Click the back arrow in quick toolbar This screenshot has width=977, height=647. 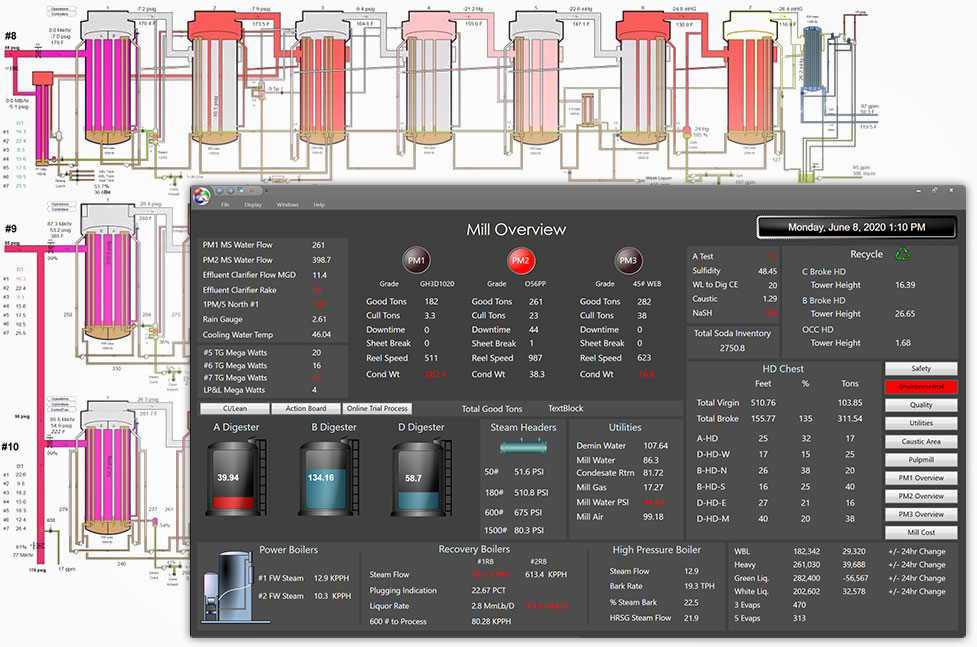[x=220, y=190]
